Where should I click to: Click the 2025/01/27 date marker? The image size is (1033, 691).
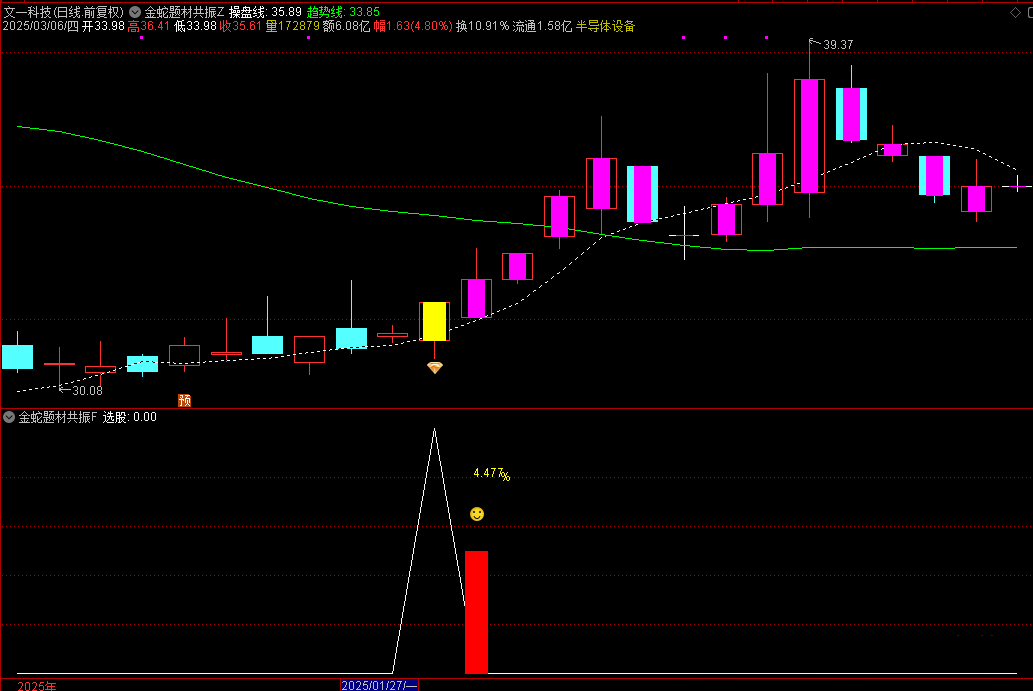379,685
